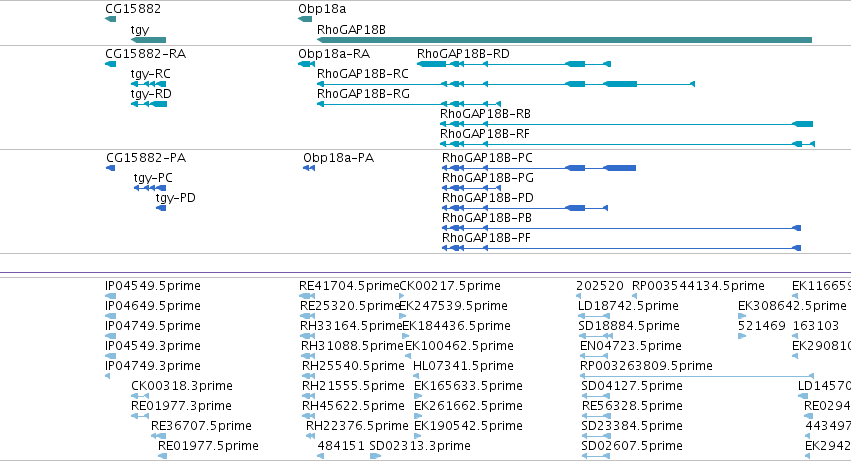Select the tgy-PD protein label
Screen dimensions: 851x461
(x=175, y=198)
